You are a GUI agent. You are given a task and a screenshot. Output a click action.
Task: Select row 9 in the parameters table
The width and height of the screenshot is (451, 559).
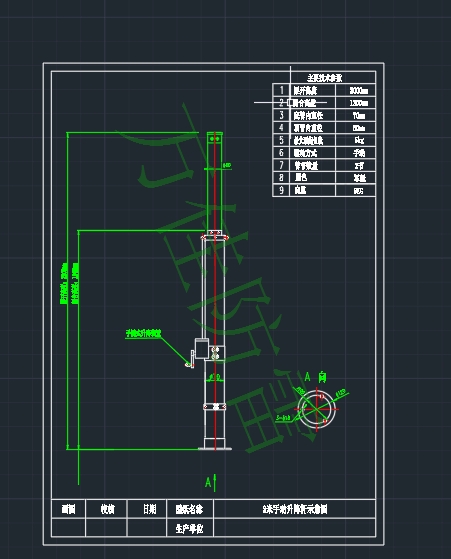point(324,190)
